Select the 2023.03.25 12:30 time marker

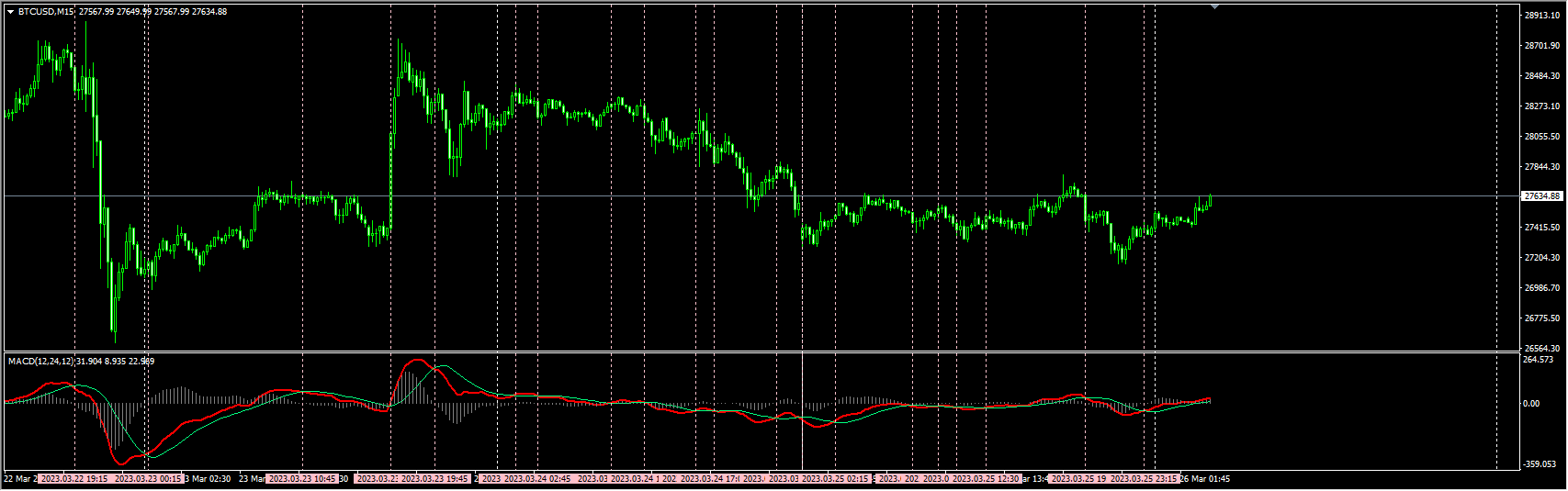tap(986, 479)
